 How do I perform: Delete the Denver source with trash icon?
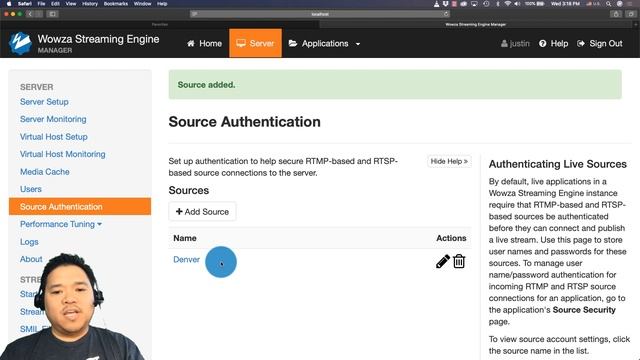(x=459, y=261)
